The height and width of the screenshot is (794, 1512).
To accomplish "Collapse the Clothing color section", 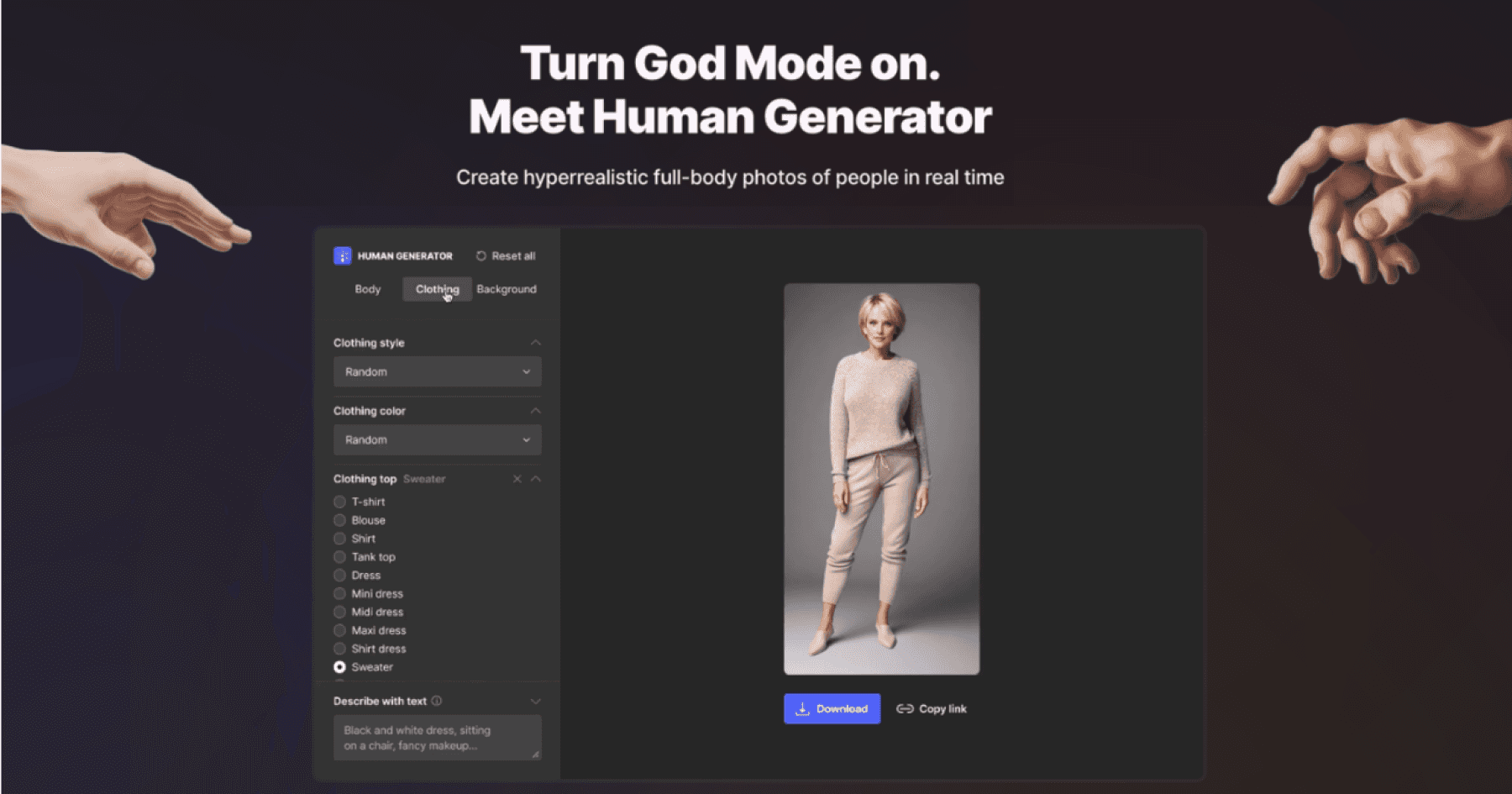I will tap(535, 411).
